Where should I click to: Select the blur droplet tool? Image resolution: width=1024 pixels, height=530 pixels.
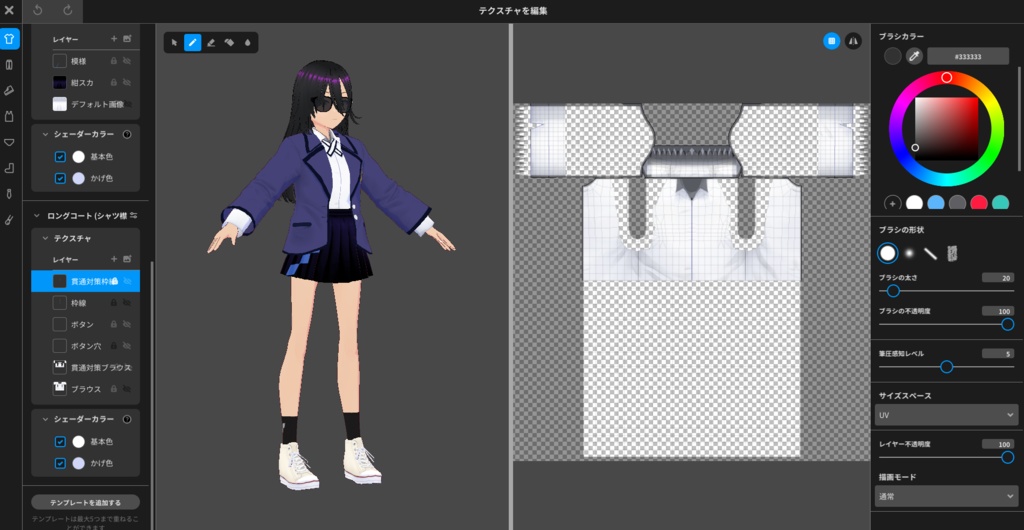(248, 42)
